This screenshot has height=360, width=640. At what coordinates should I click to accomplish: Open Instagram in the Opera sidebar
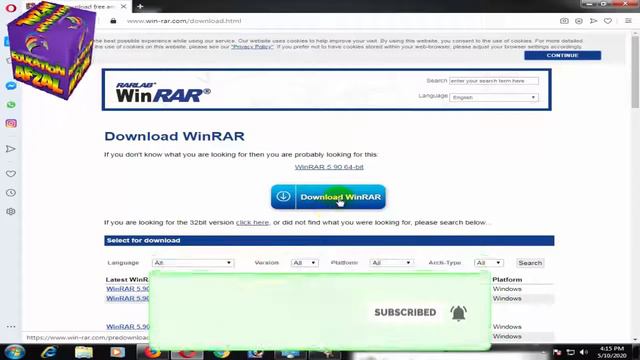11,123
